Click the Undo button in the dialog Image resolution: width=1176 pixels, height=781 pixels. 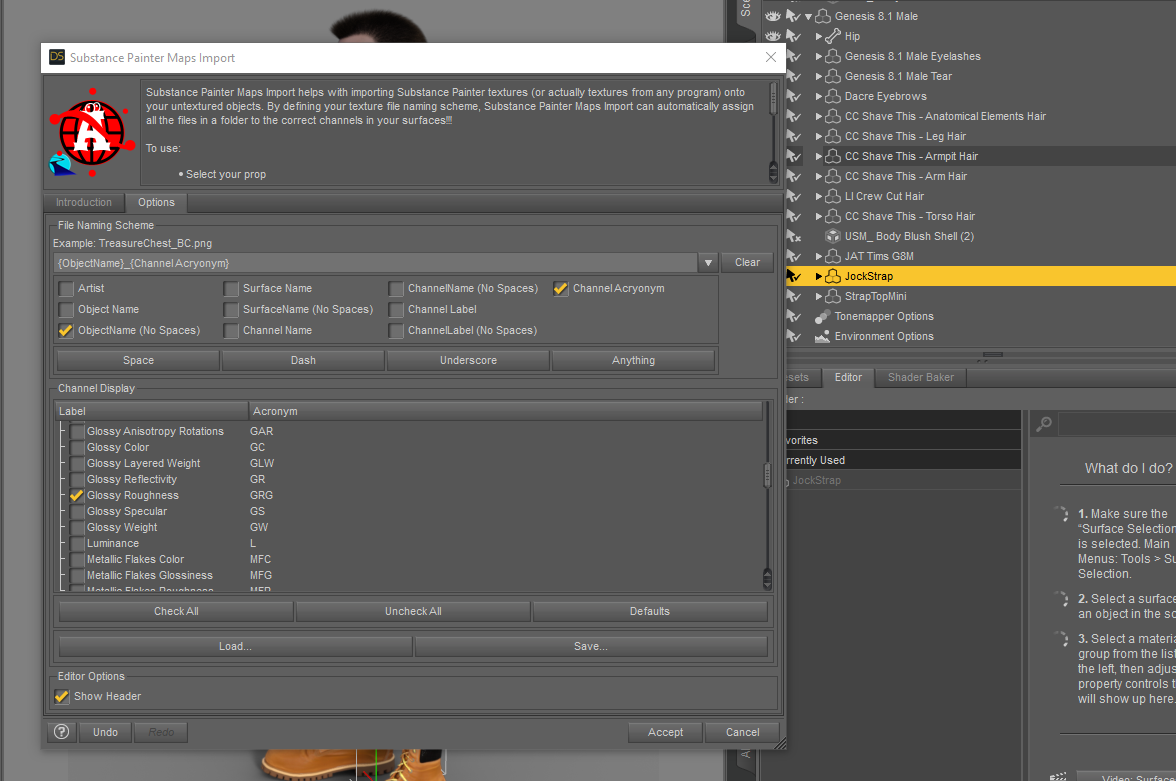[105, 732]
